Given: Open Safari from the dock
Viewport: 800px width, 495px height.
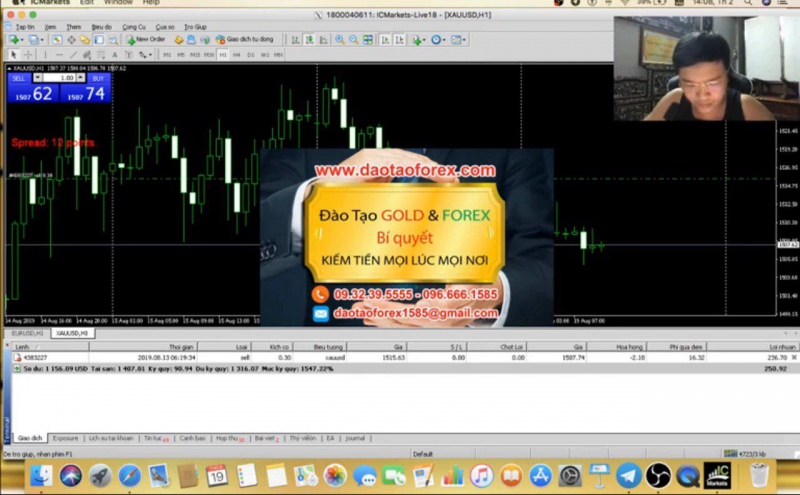Looking at the screenshot, I should (130, 476).
